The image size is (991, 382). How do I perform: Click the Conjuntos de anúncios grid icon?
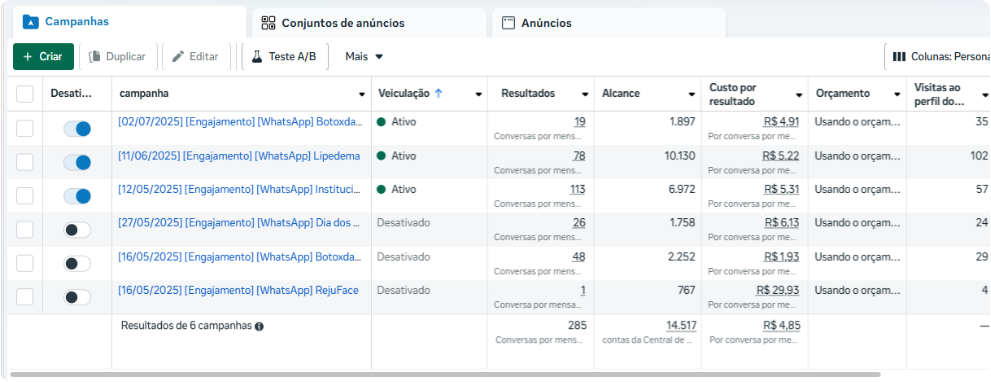[269, 23]
